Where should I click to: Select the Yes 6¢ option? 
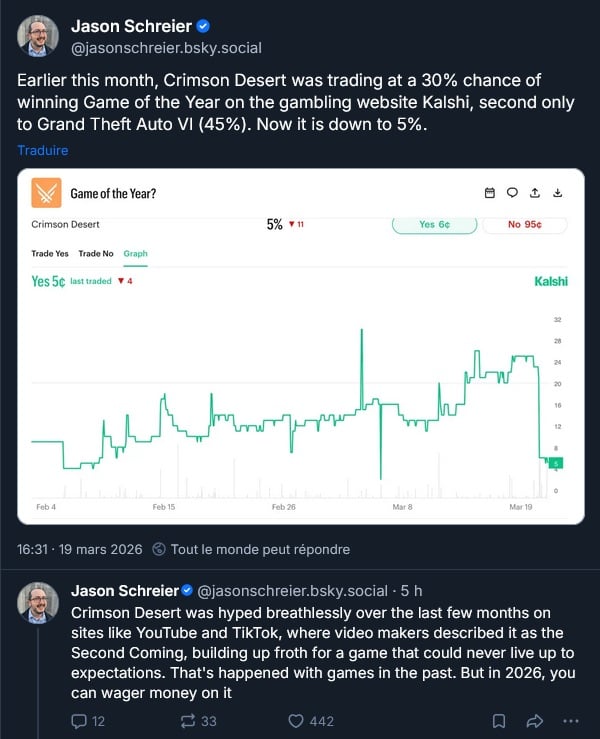pyautogui.click(x=433, y=225)
